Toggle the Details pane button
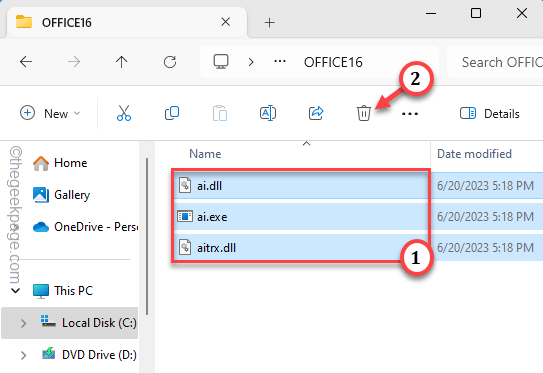This screenshot has height=373, width=543. (x=489, y=113)
